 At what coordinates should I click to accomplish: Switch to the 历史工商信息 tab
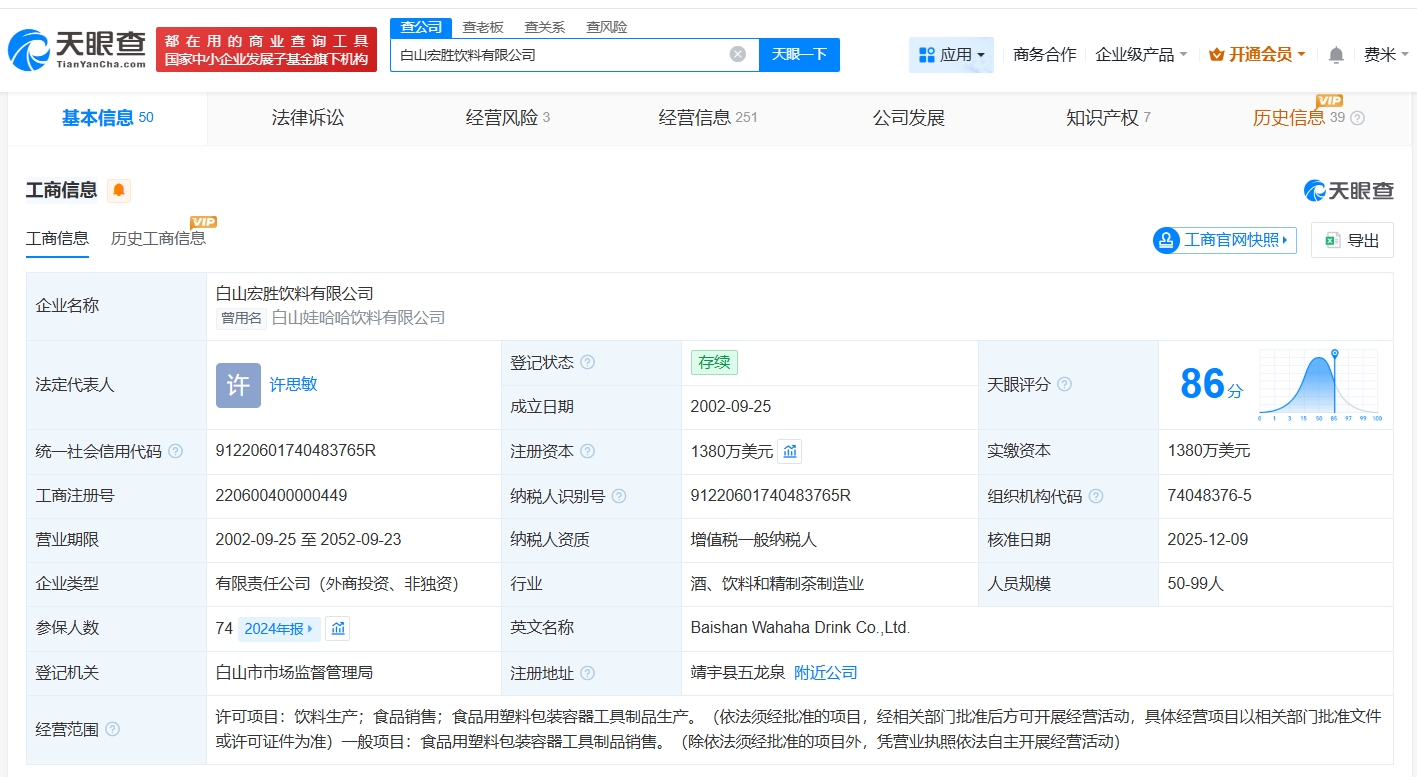coord(158,238)
